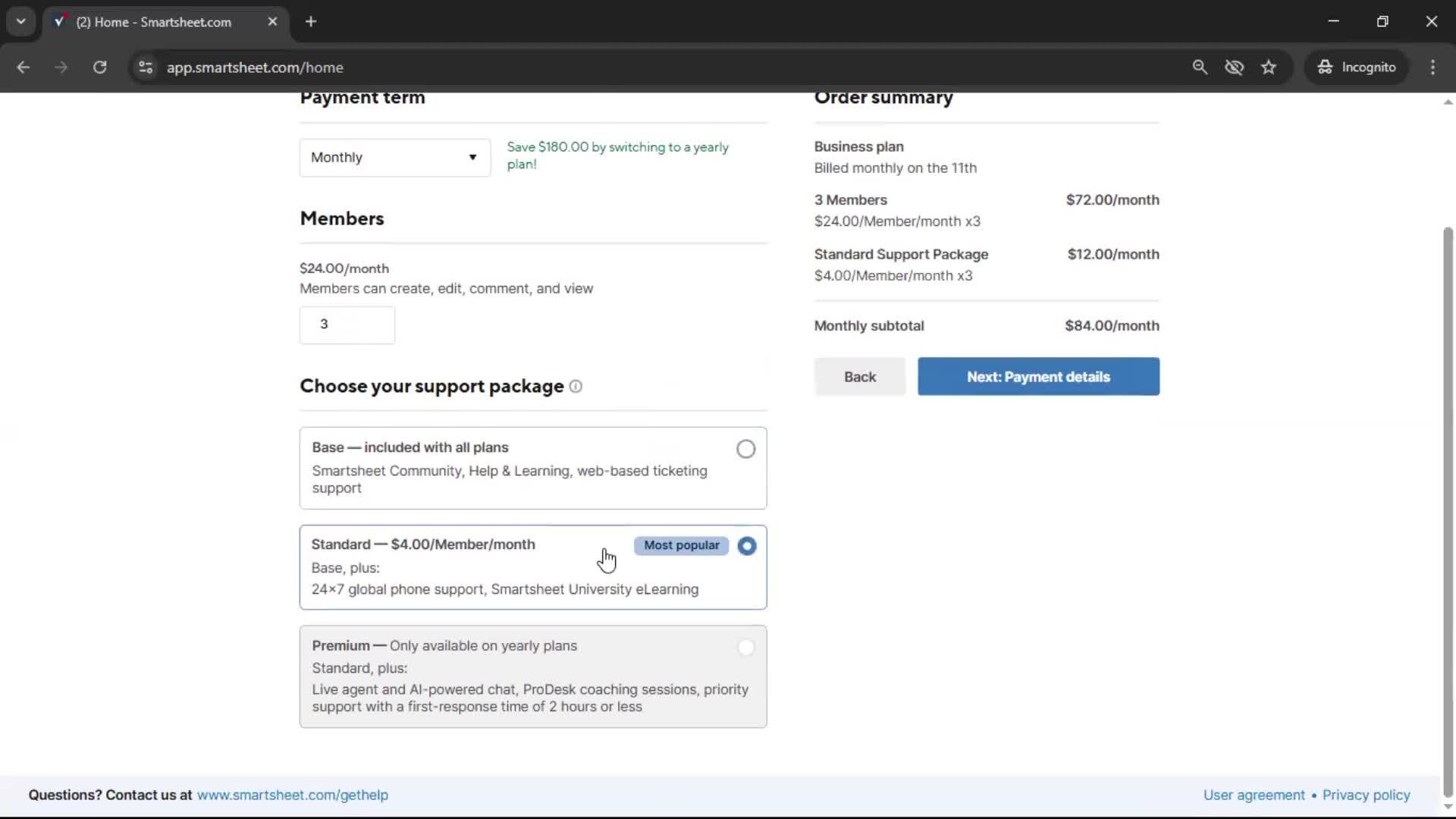The width and height of the screenshot is (1456, 819).
Task: Click the members count input field
Action: pyautogui.click(x=347, y=325)
